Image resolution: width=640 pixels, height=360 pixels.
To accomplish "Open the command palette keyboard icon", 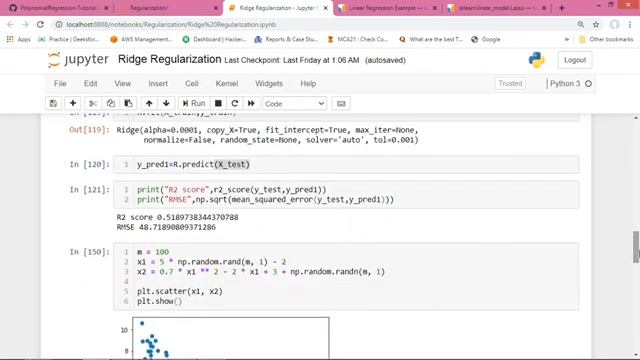I will click(x=341, y=104).
